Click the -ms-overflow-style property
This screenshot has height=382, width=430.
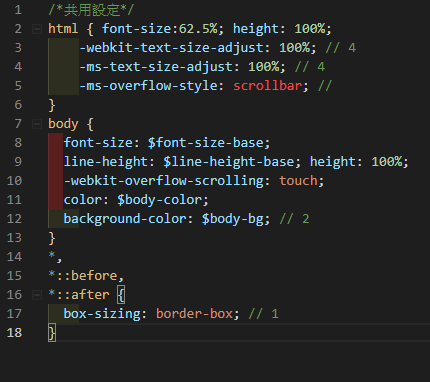(x=149, y=86)
